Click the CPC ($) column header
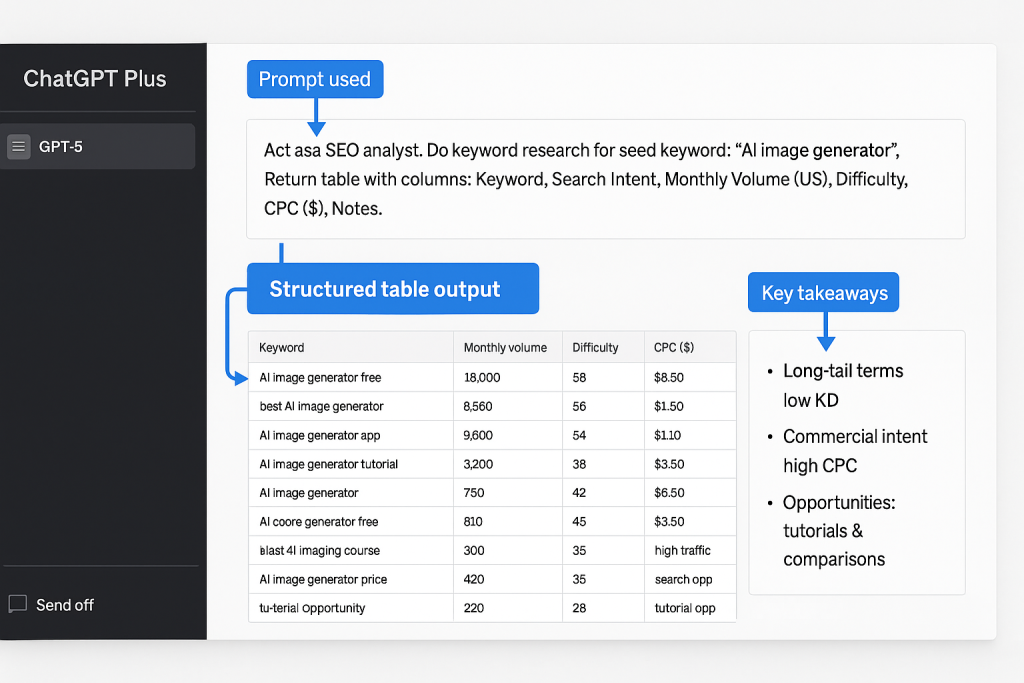This screenshot has width=1024, height=683. pos(674,348)
